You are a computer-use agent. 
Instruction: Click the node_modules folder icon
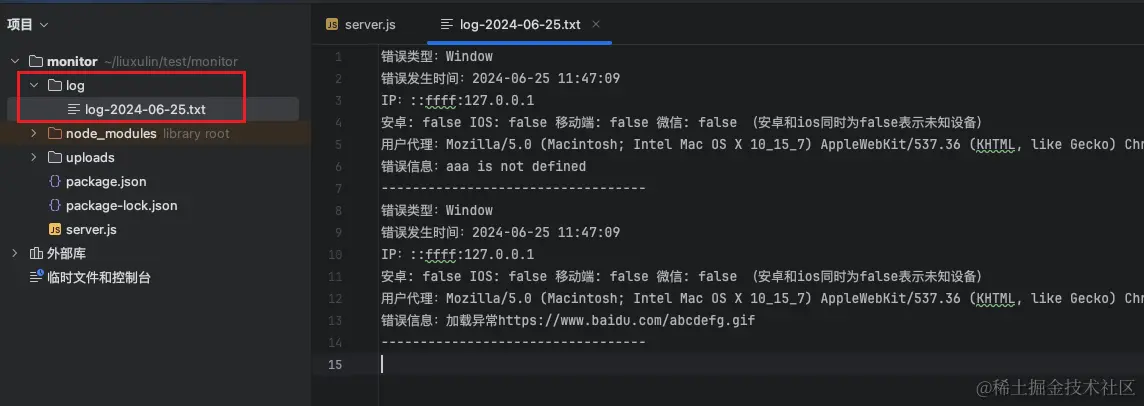(55, 134)
